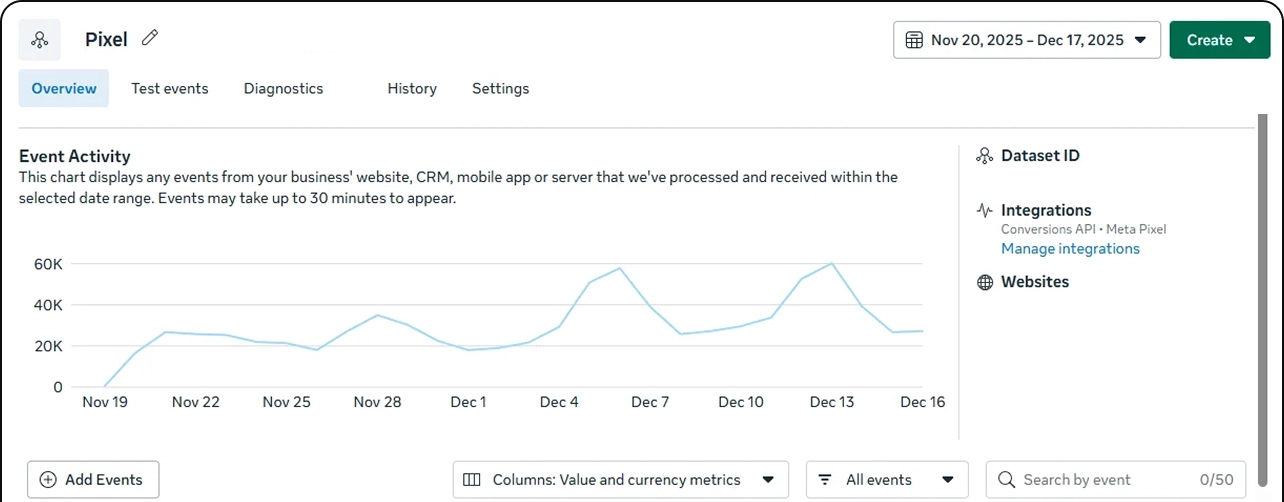Click the Dataset ID icon
This screenshot has height=502, width=1284.
click(x=985, y=156)
